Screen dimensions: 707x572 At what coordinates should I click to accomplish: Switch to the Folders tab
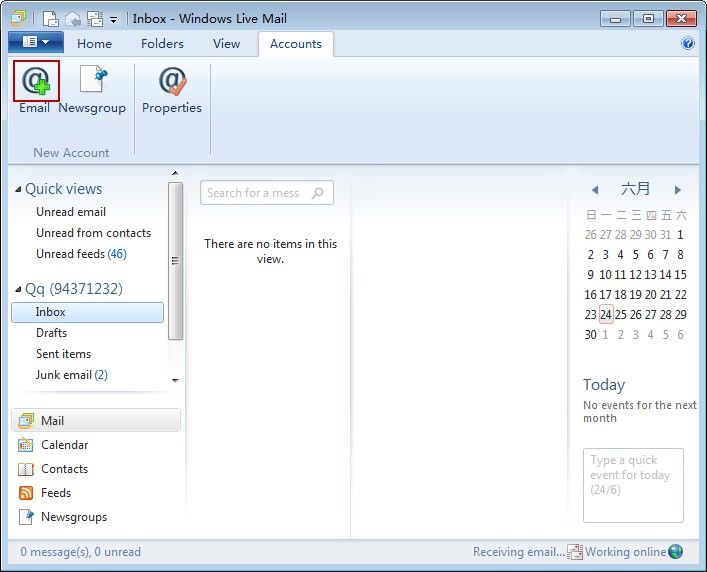tap(162, 44)
